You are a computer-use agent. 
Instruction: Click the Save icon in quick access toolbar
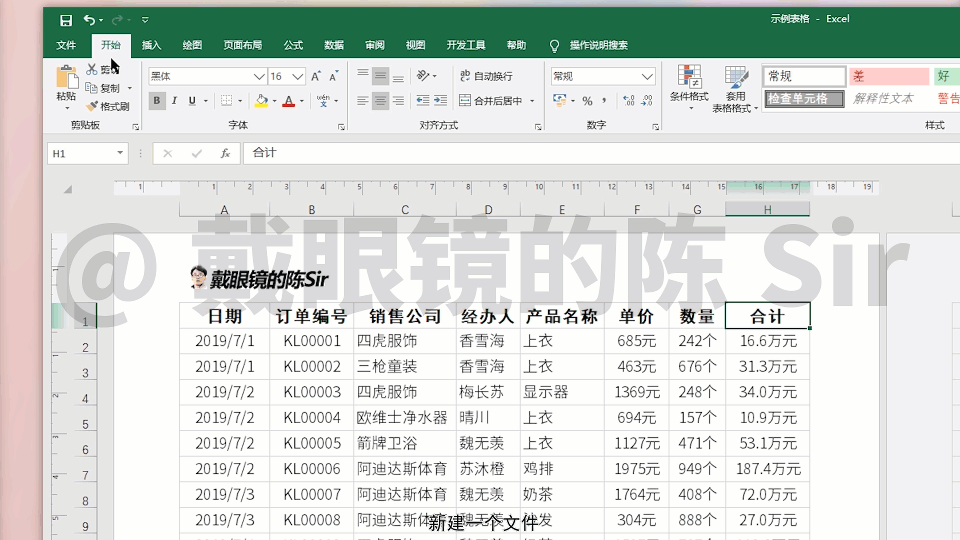(x=66, y=20)
